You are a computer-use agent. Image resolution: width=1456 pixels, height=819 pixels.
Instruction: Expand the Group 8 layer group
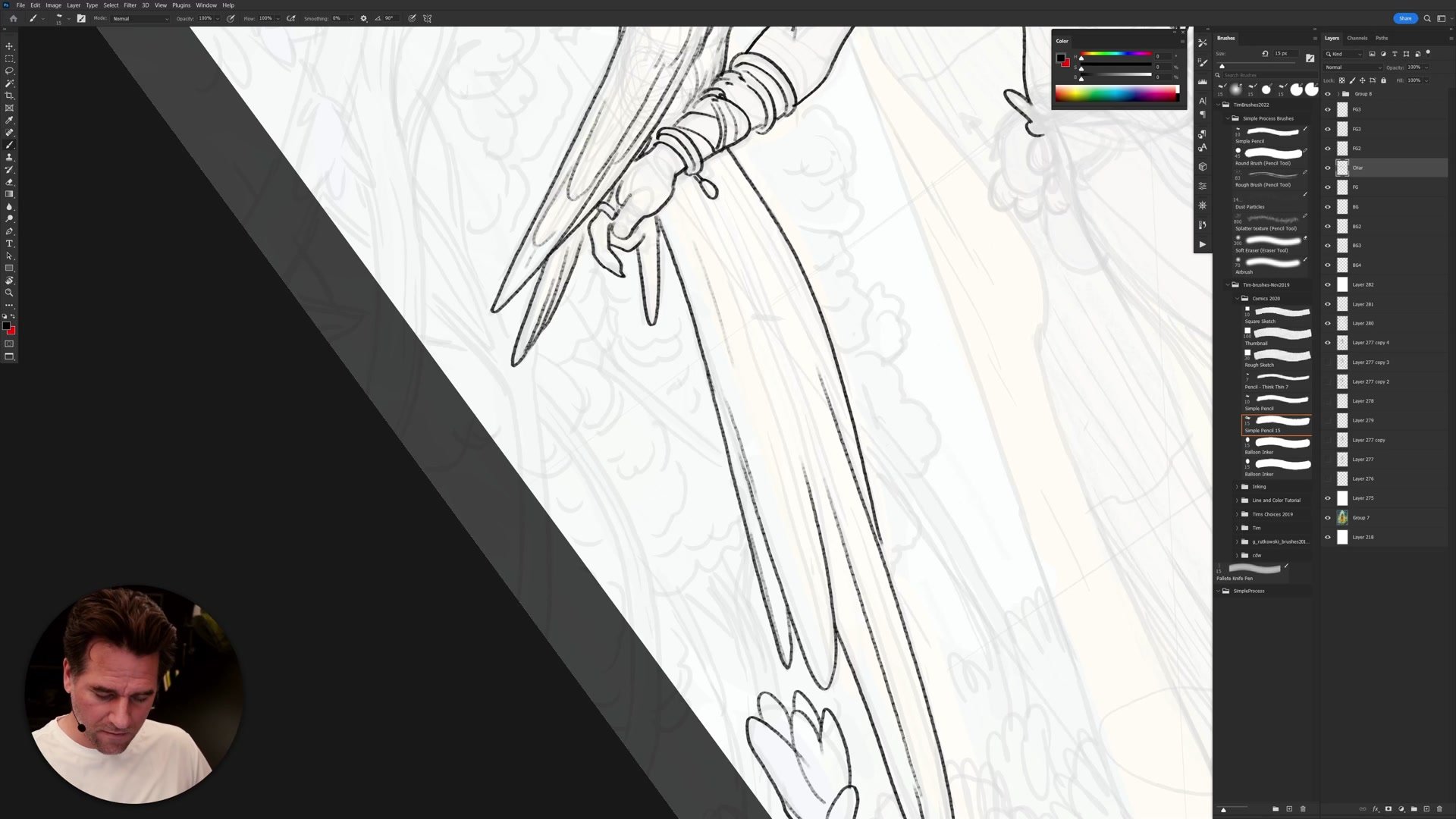(1338, 94)
